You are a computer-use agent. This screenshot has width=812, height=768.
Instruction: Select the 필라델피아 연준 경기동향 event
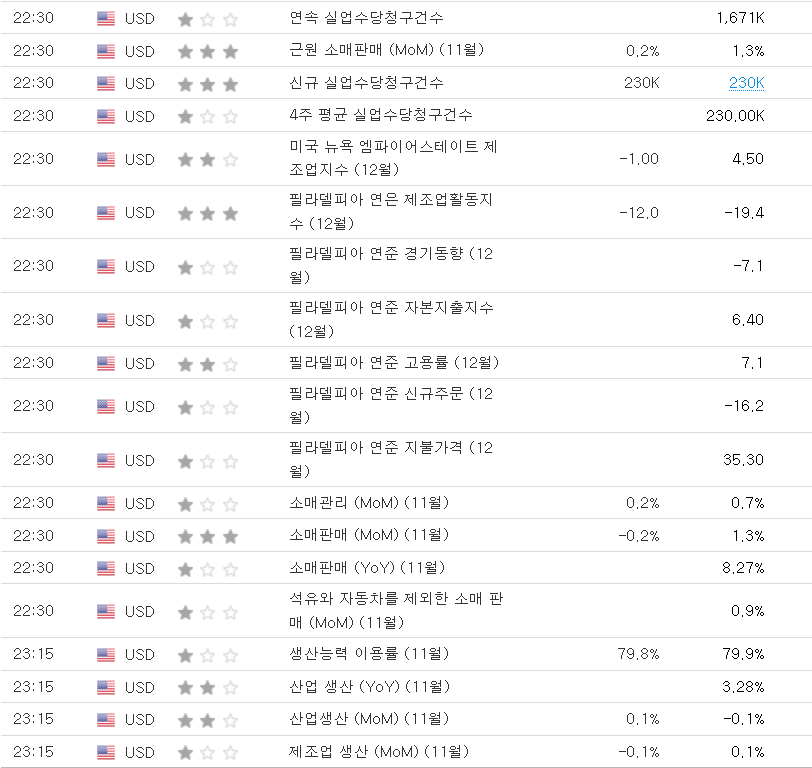click(390, 266)
